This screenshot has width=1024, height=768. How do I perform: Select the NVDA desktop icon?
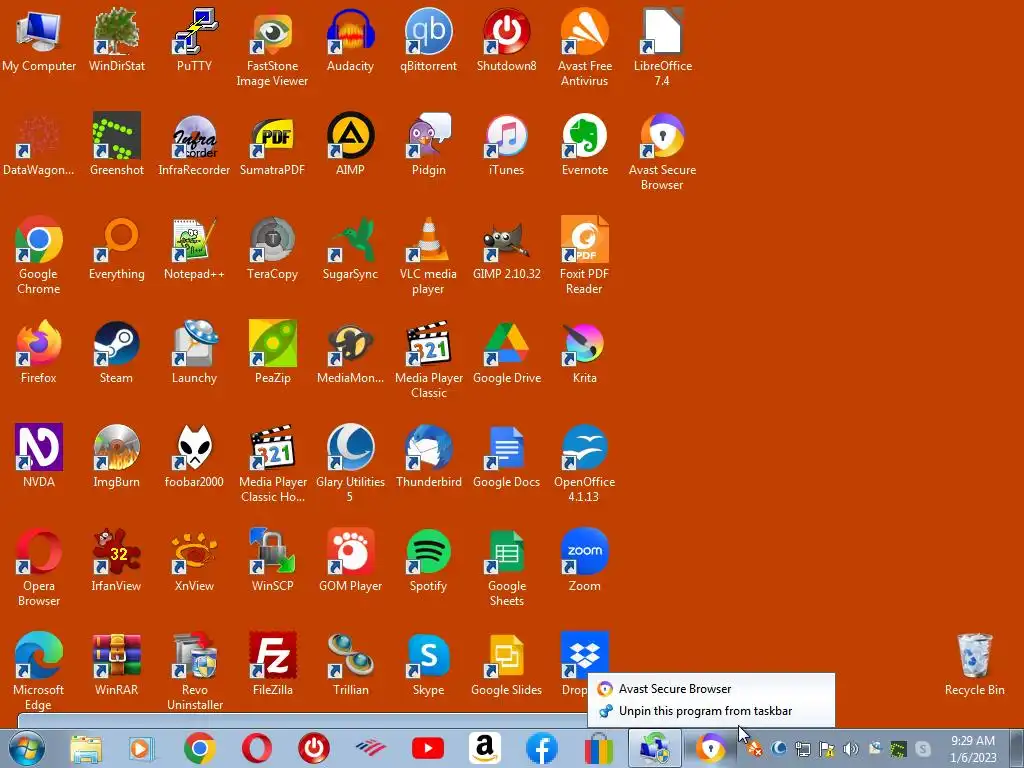click(x=39, y=456)
